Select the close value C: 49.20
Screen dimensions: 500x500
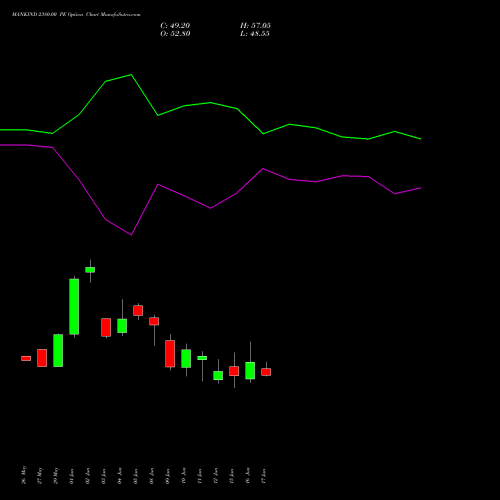coord(175,26)
